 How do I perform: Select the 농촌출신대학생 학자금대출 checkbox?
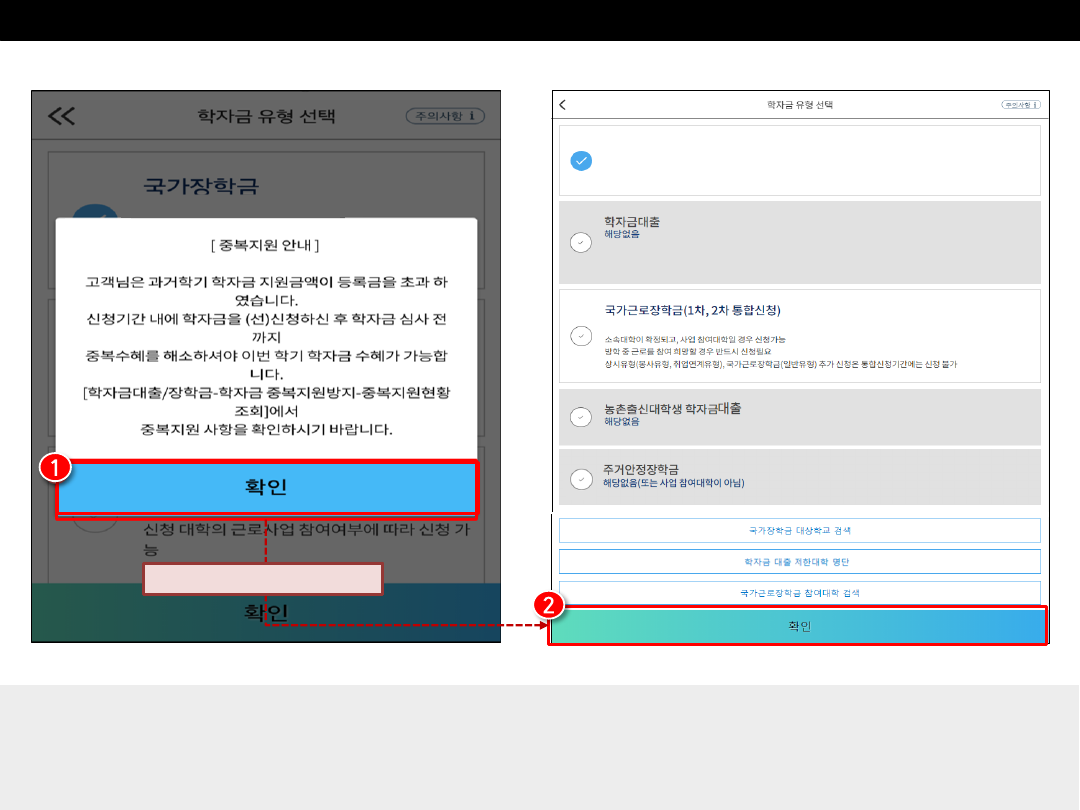[580, 416]
